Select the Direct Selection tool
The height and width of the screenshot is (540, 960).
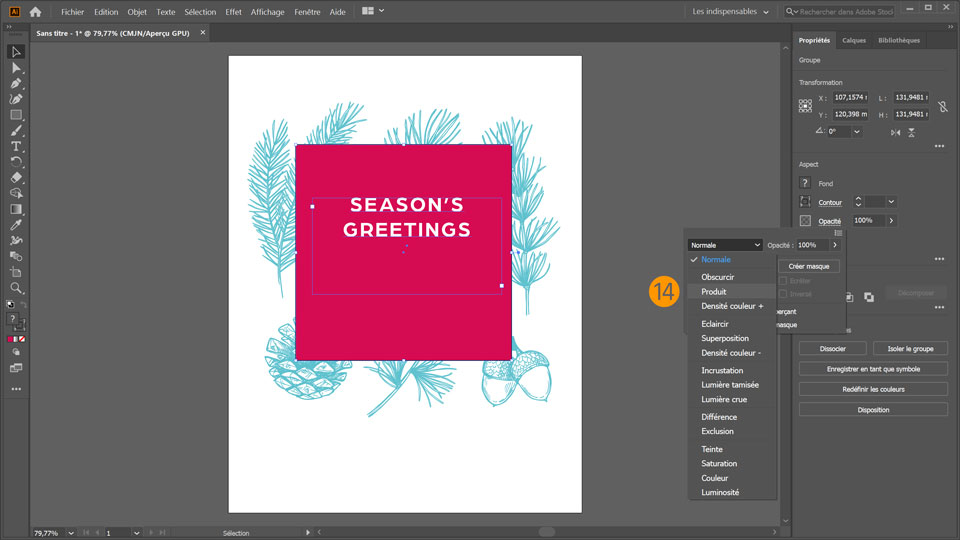coord(16,68)
